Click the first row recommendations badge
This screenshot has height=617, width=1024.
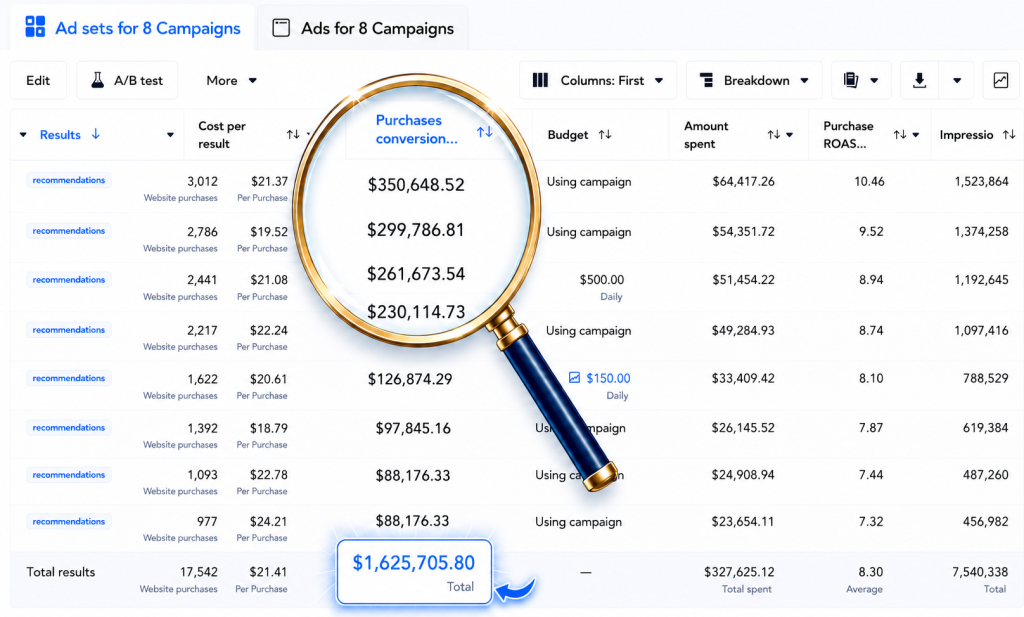pos(69,180)
